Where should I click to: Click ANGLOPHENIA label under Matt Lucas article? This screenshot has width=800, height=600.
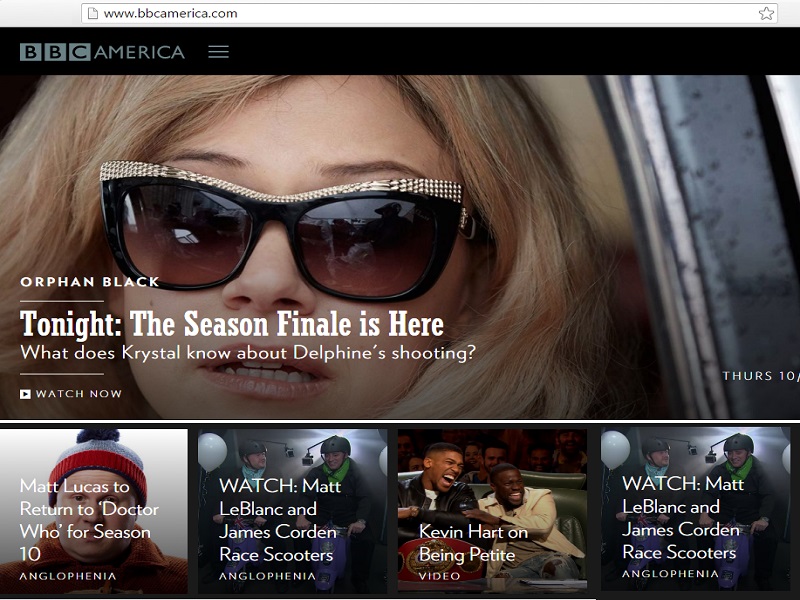tap(68, 576)
